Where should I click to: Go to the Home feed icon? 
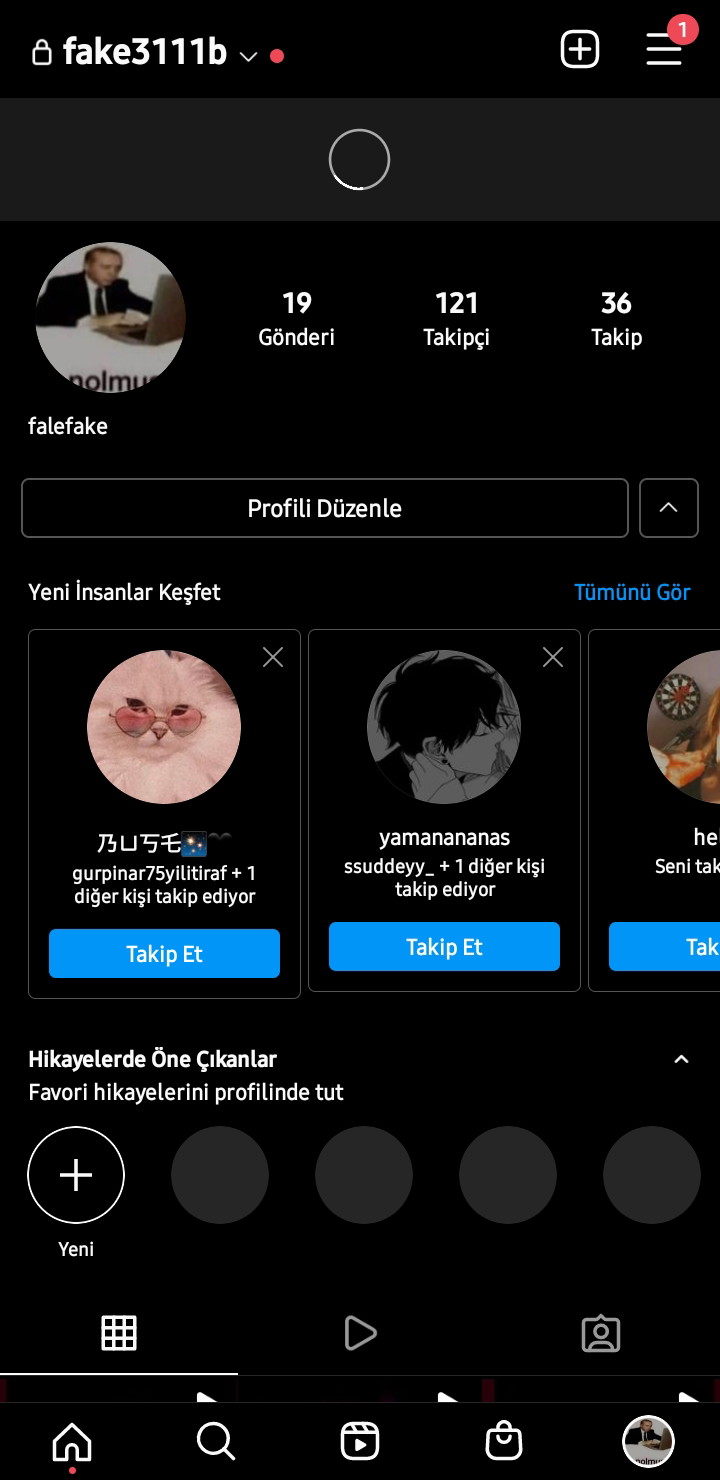click(x=72, y=1441)
